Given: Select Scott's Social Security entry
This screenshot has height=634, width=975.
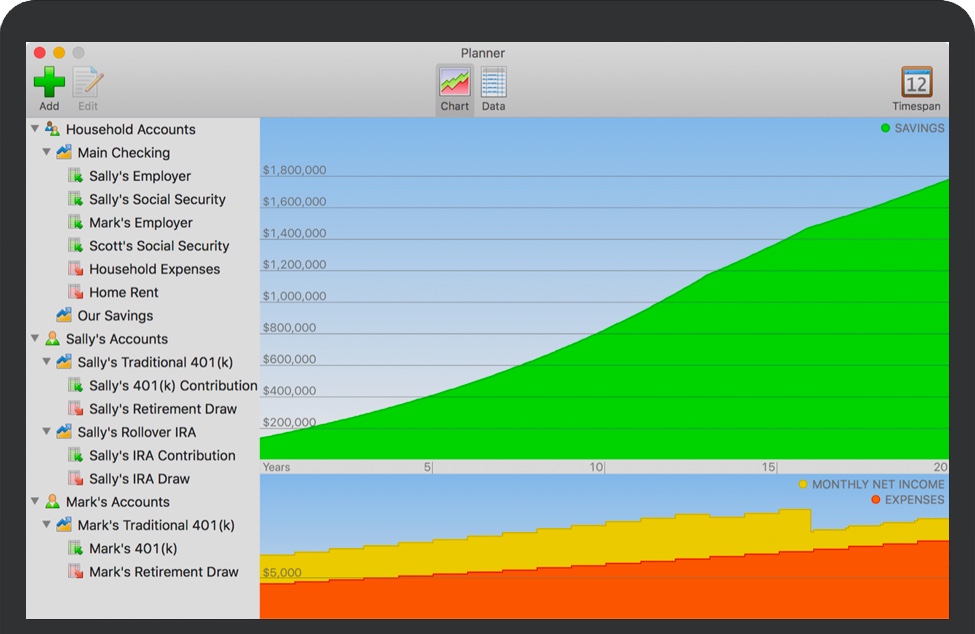Looking at the screenshot, I should pyautogui.click(x=159, y=246).
